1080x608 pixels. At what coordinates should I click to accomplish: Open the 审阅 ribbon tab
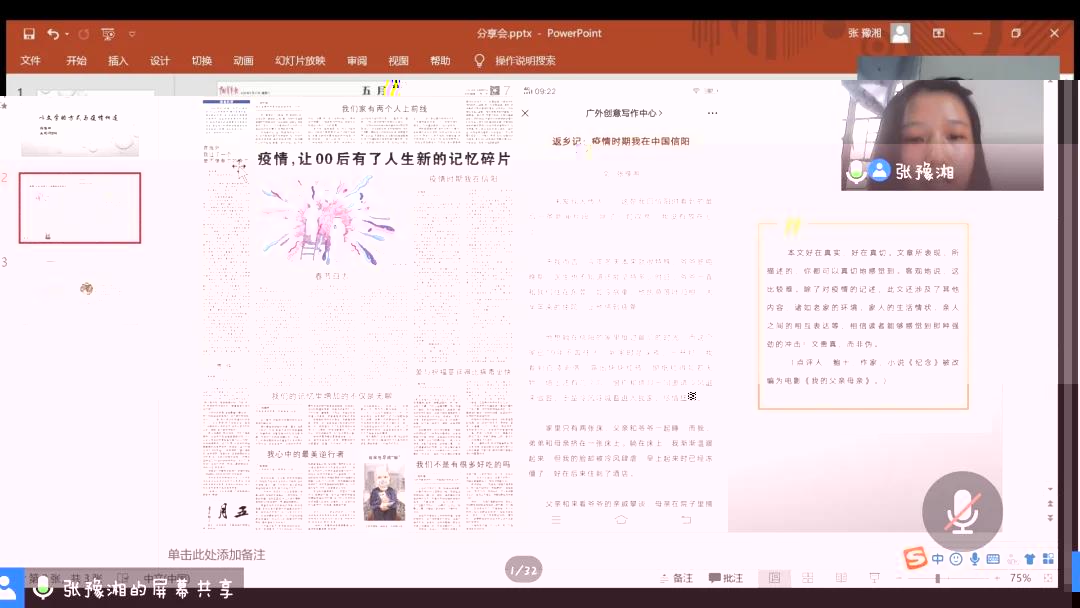[x=357, y=61]
